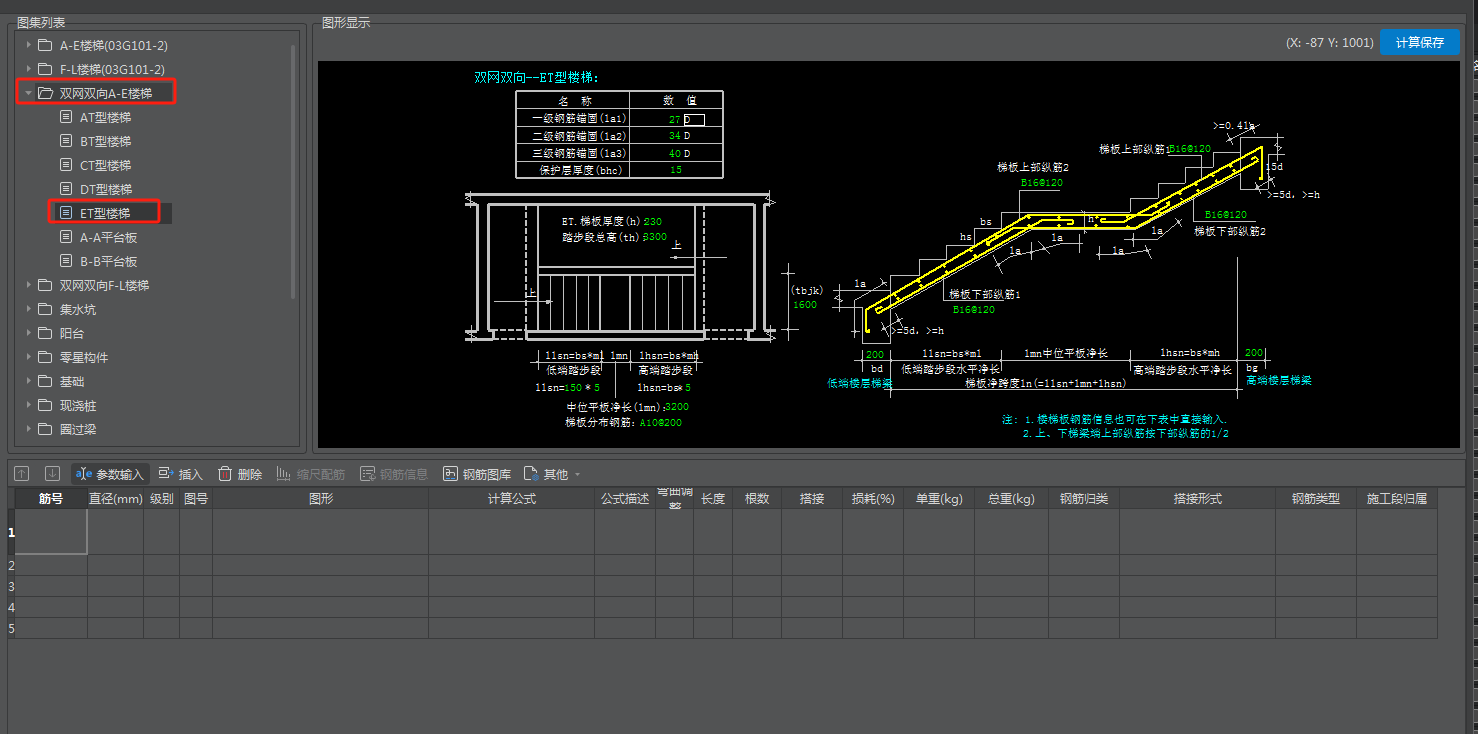Click the 筋号 column header
The image size is (1478, 734).
click(51, 498)
